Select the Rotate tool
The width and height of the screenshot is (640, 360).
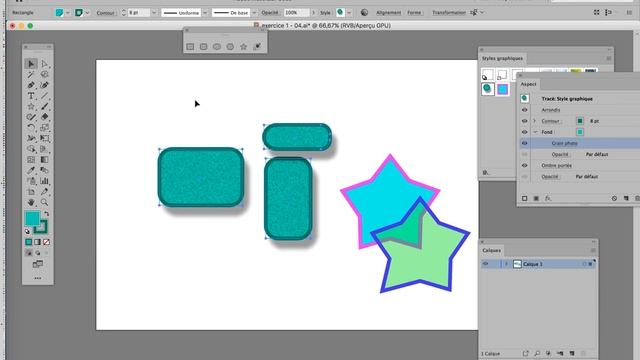click(31, 127)
